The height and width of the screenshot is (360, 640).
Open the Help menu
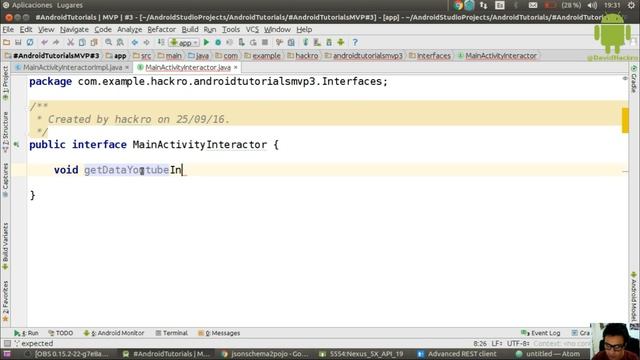coord(304,29)
